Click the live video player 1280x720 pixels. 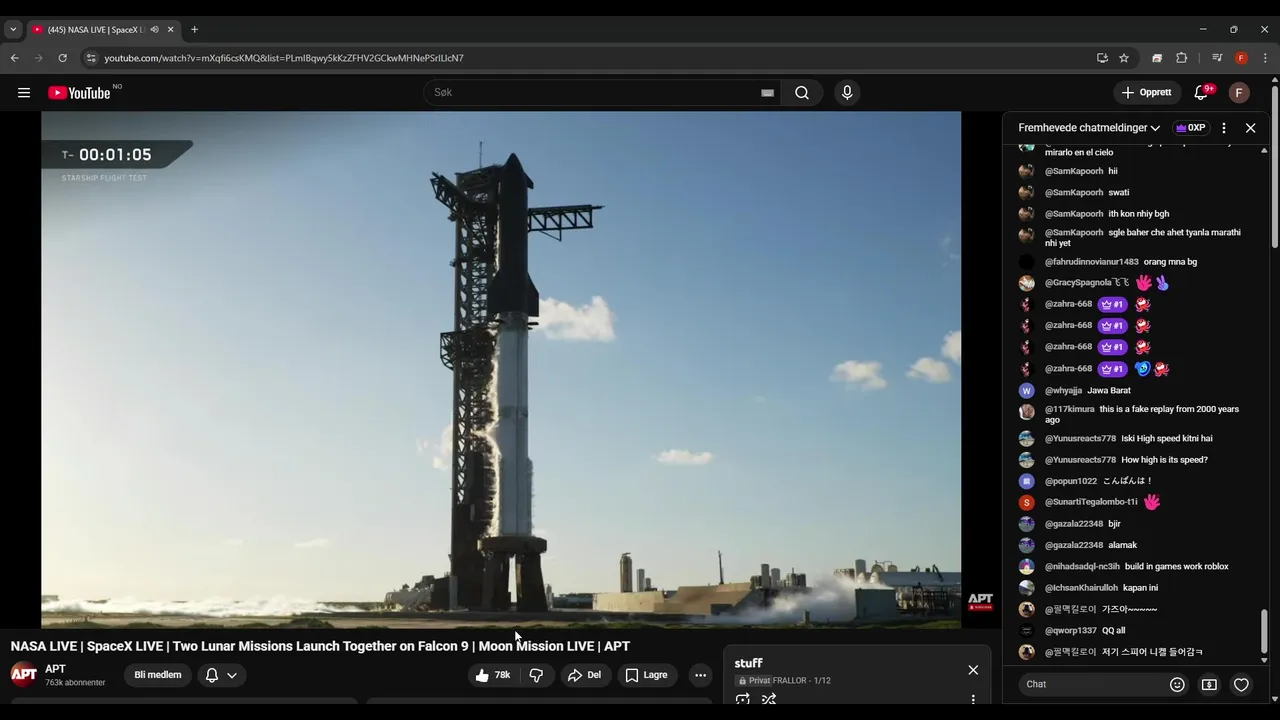[501, 370]
